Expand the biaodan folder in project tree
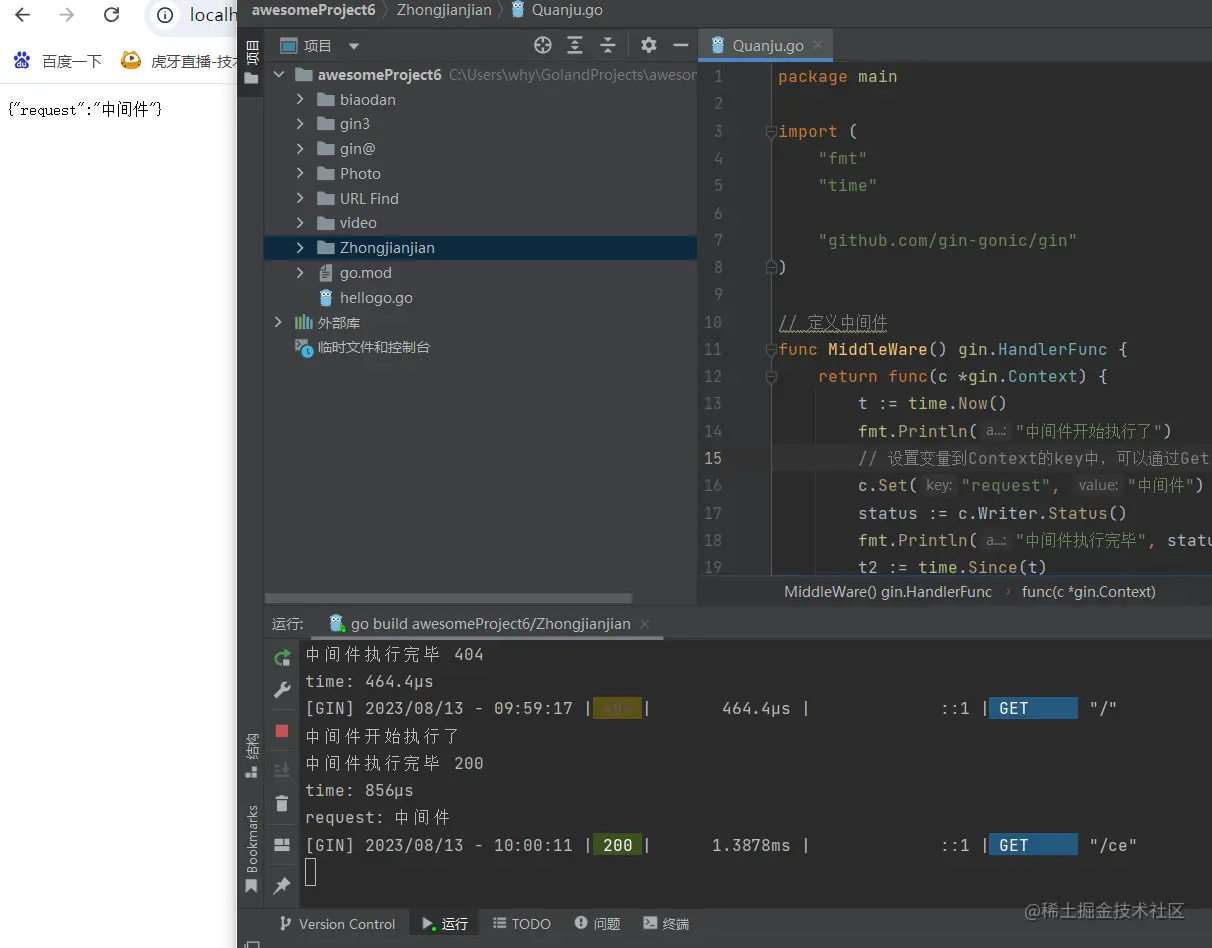The height and width of the screenshot is (948, 1212). 300,100
